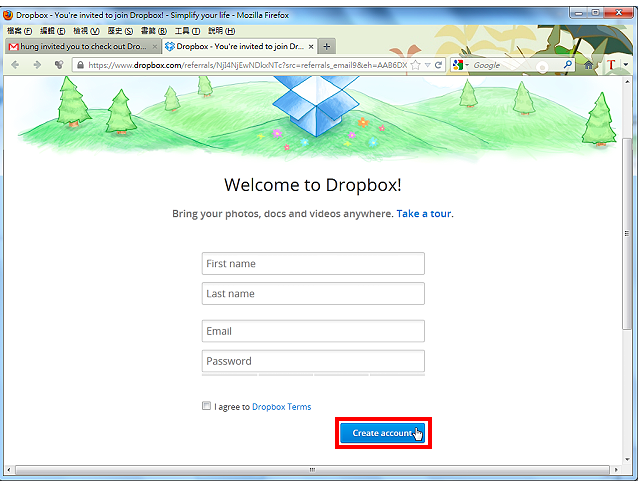Viewport: 642px width, 486px height.
Task: Focus the Last name field
Action: 313,294
